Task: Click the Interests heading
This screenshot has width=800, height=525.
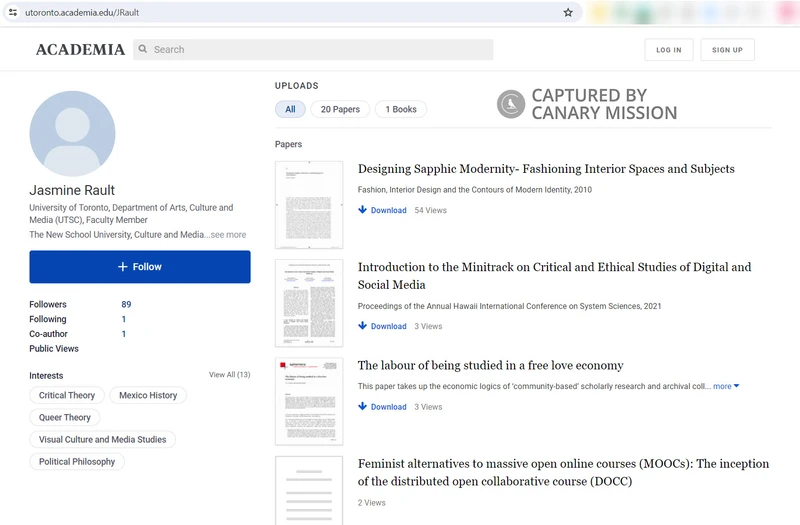Action: click(46, 376)
